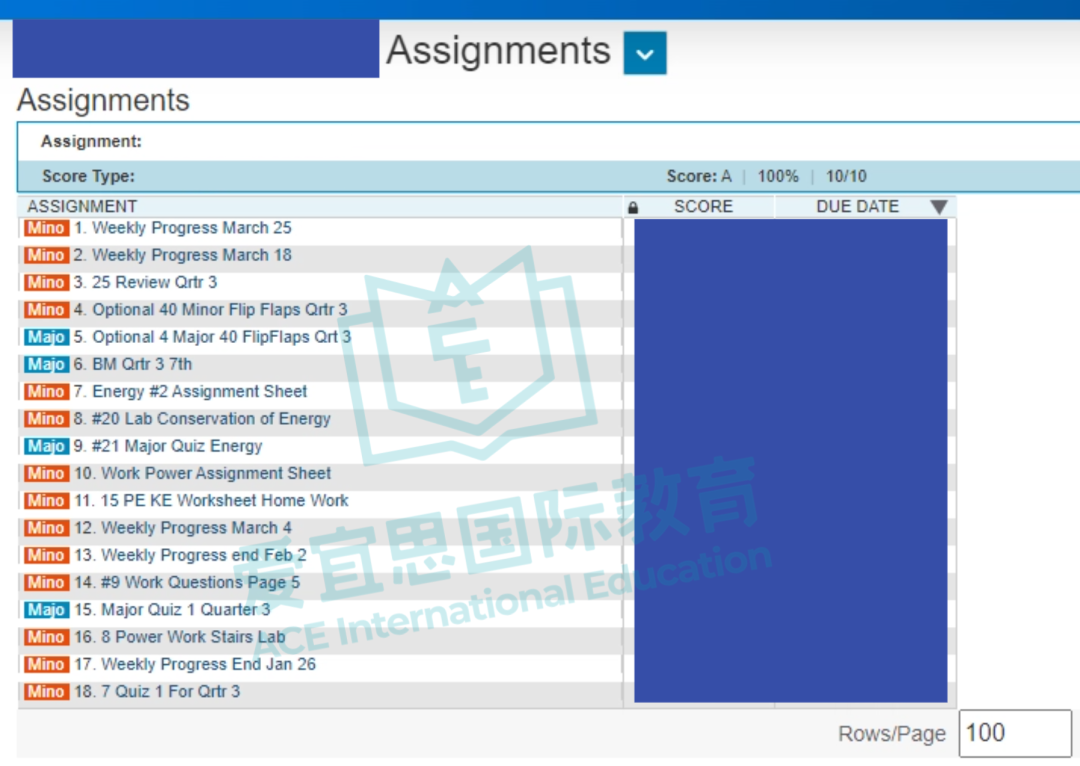
Task: Click Mino tag beside 25 Review Qrtr 3
Action: point(46,282)
